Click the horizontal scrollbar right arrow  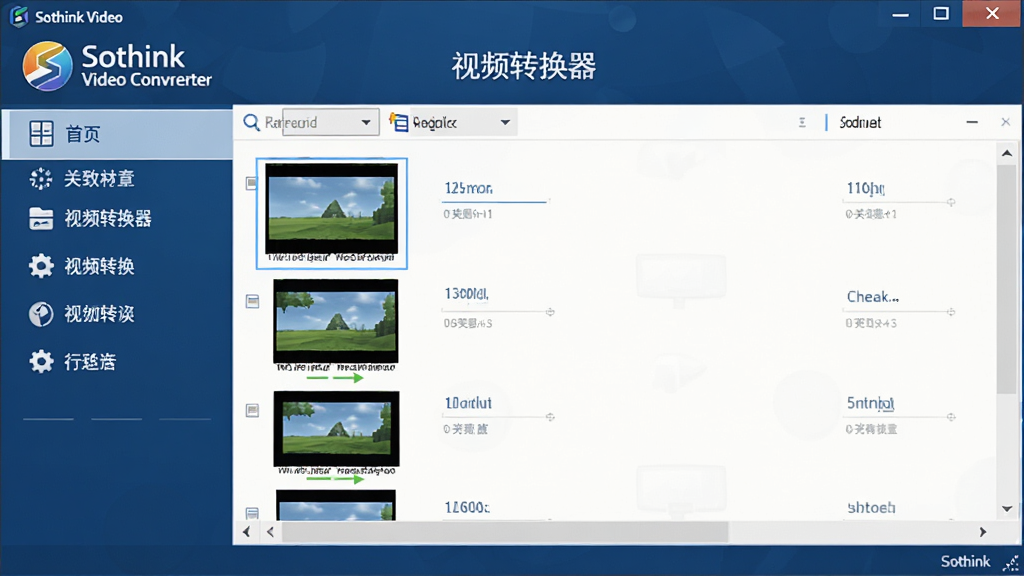pos(983,532)
